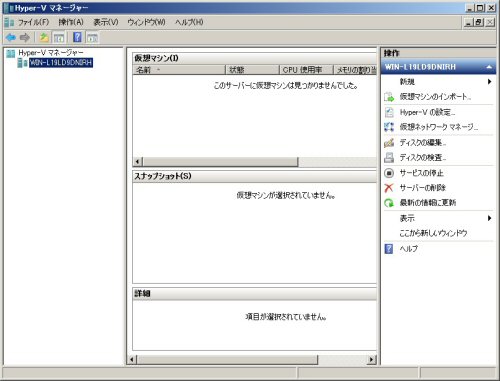Click the ディスクの検査 icon
This screenshot has width=500, height=381.
click(389, 157)
